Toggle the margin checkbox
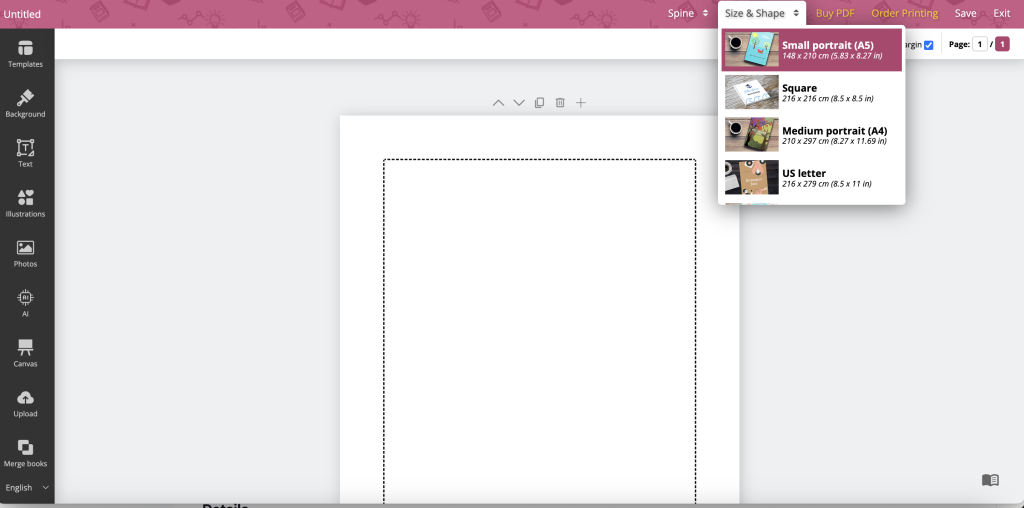 coord(929,45)
